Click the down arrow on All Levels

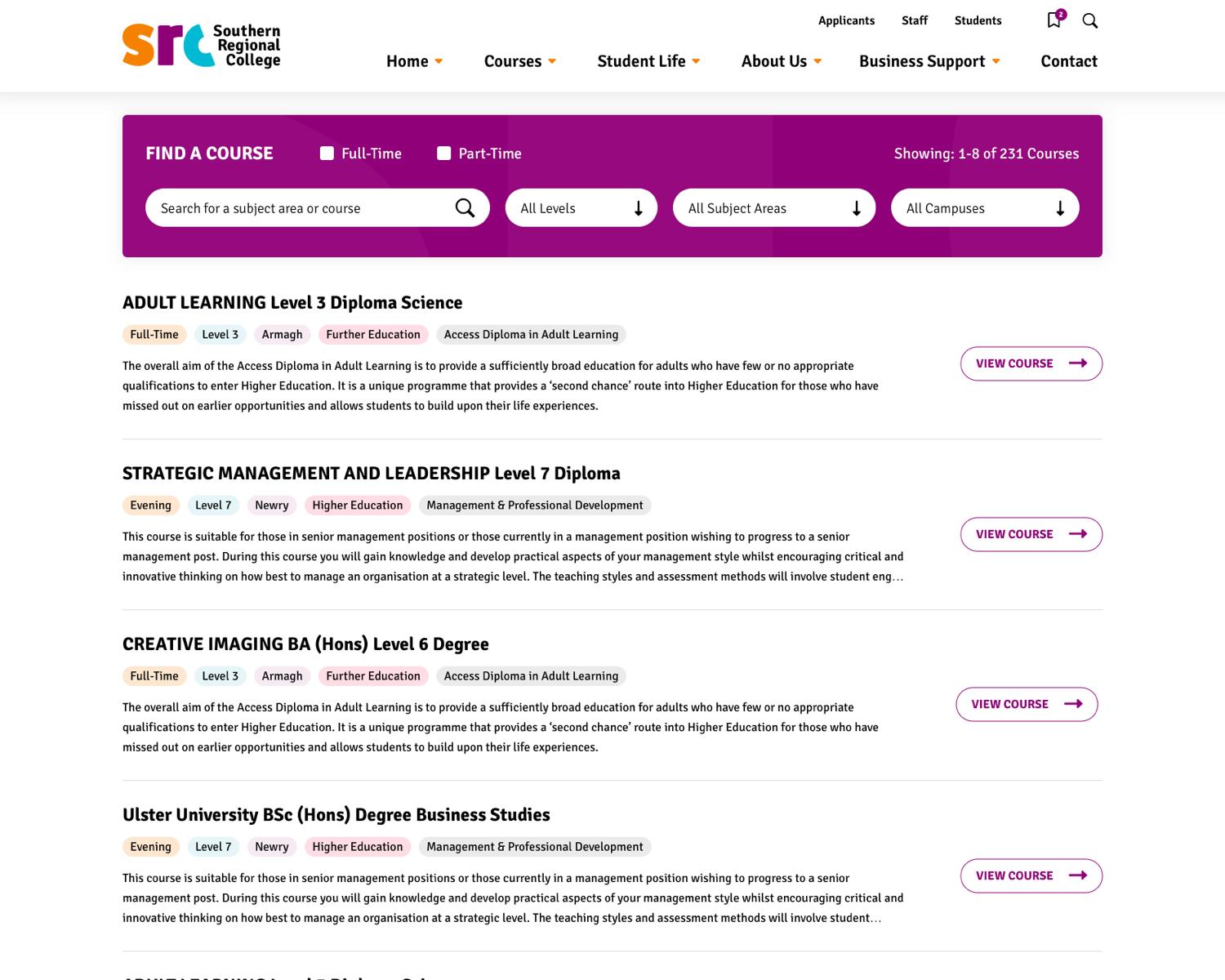tap(639, 207)
